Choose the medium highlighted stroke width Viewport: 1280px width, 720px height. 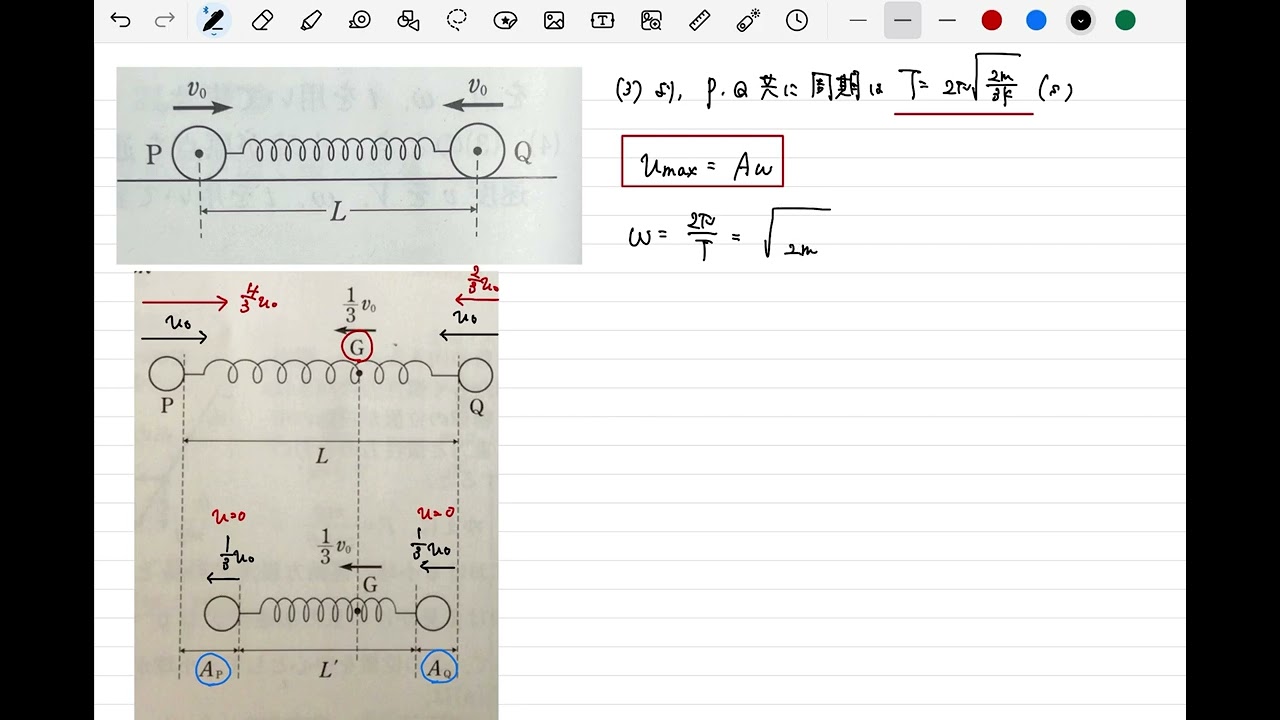tap(902, 20)
